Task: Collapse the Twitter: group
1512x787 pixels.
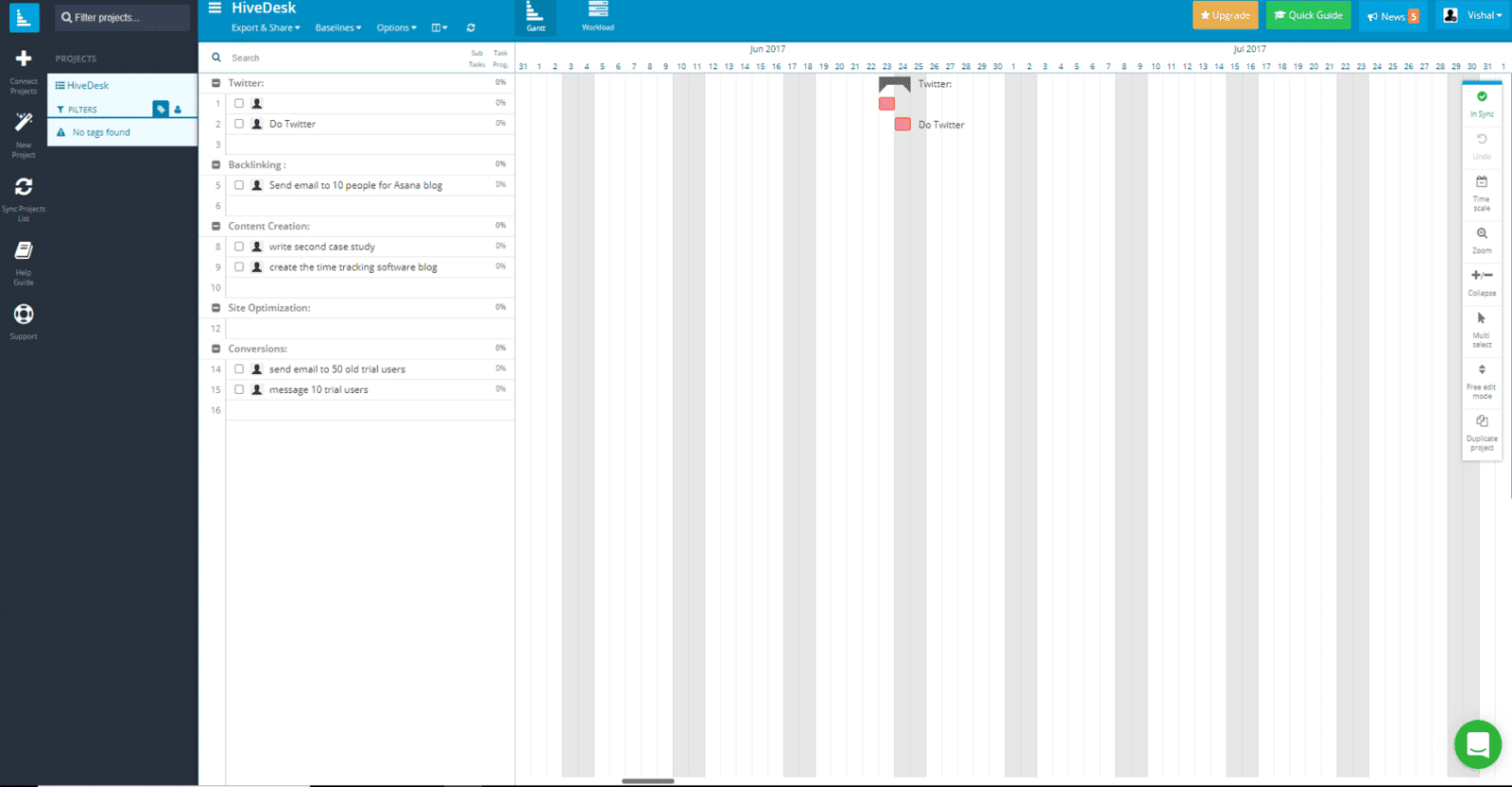Action: click(x=215, y=83)
